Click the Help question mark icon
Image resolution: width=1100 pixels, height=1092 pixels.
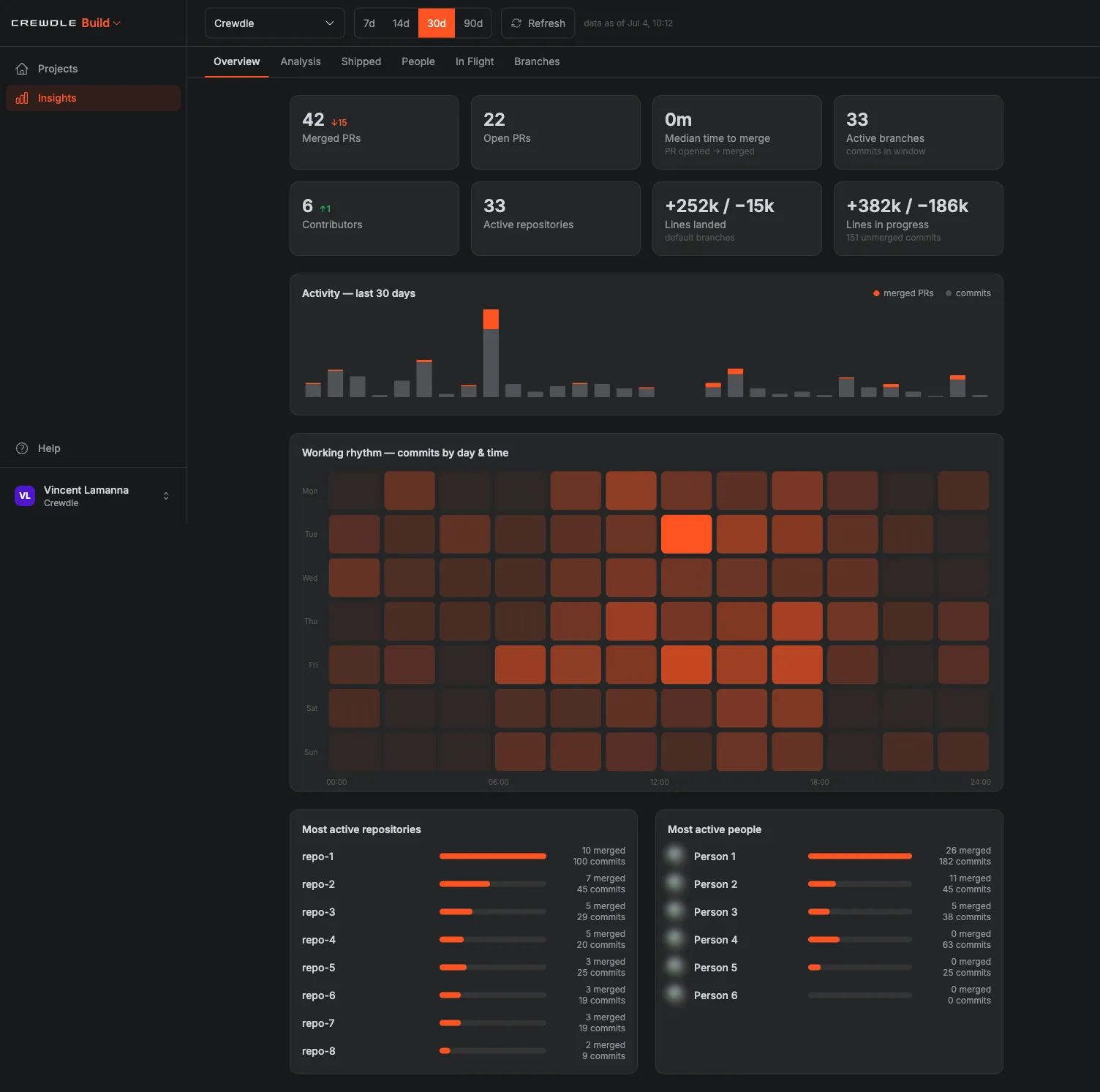[x=22, y=448]
